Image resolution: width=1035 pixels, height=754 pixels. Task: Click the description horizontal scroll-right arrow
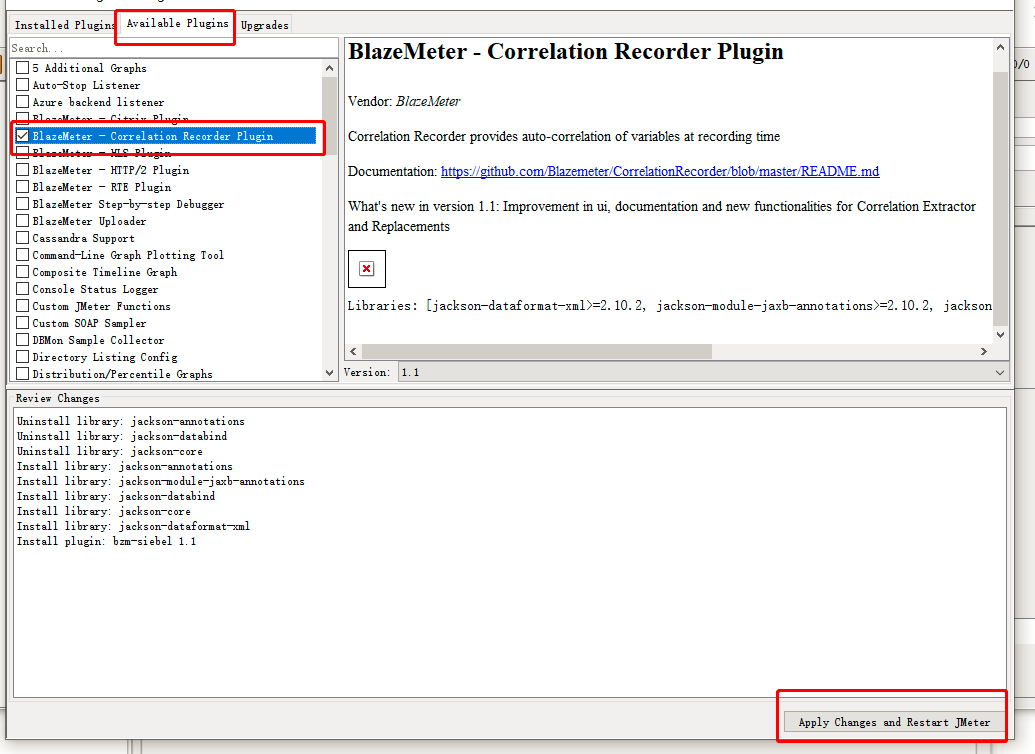pos(984,351)
